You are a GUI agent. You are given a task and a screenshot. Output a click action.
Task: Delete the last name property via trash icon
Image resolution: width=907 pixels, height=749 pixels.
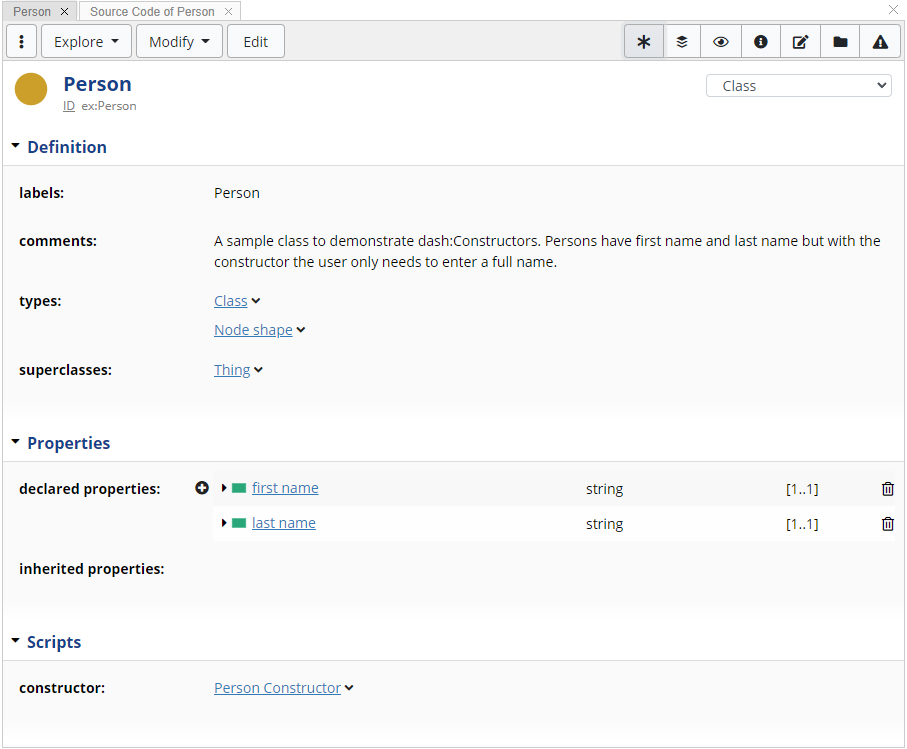pos(888,524)
